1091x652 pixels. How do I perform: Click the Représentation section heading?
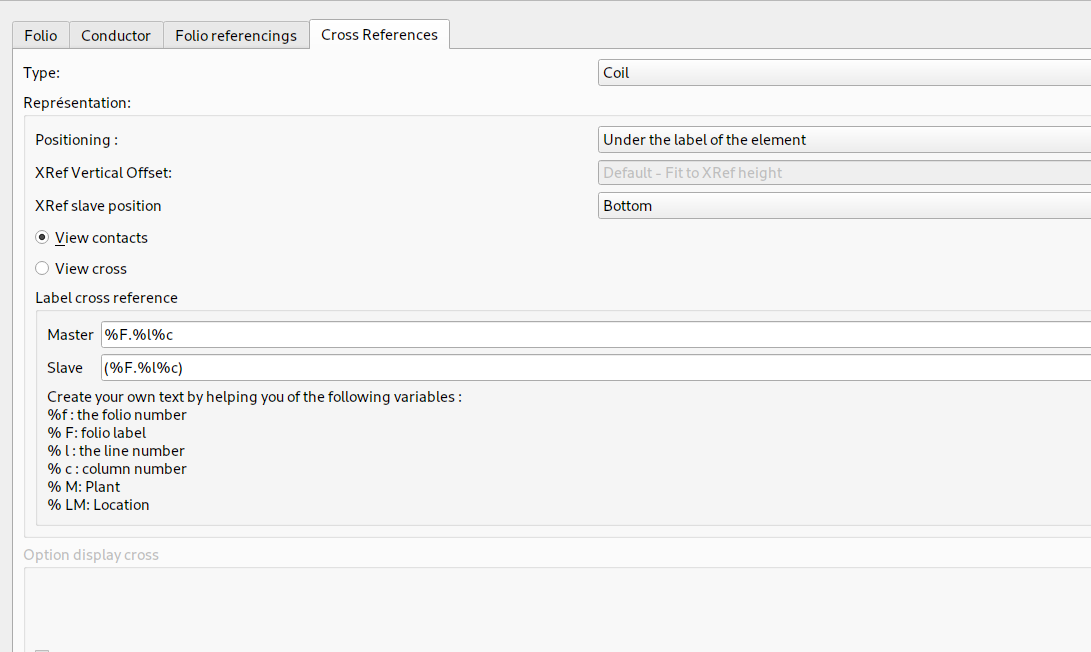pyautogui.click(x=77, y=103)
